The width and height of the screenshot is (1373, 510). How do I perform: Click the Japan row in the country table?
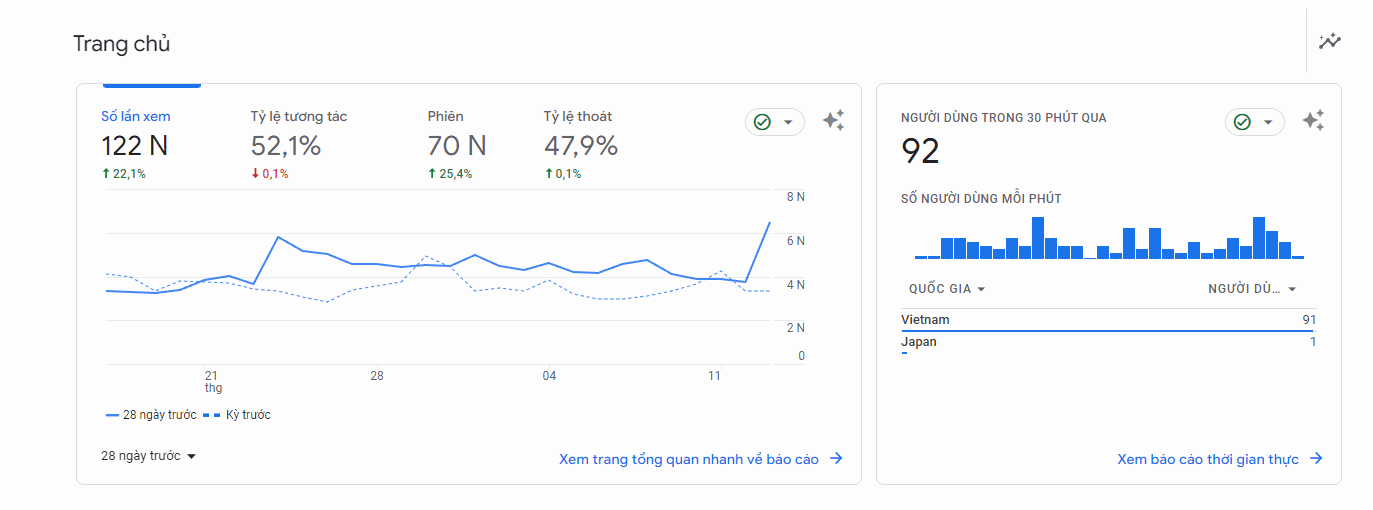1108,342
